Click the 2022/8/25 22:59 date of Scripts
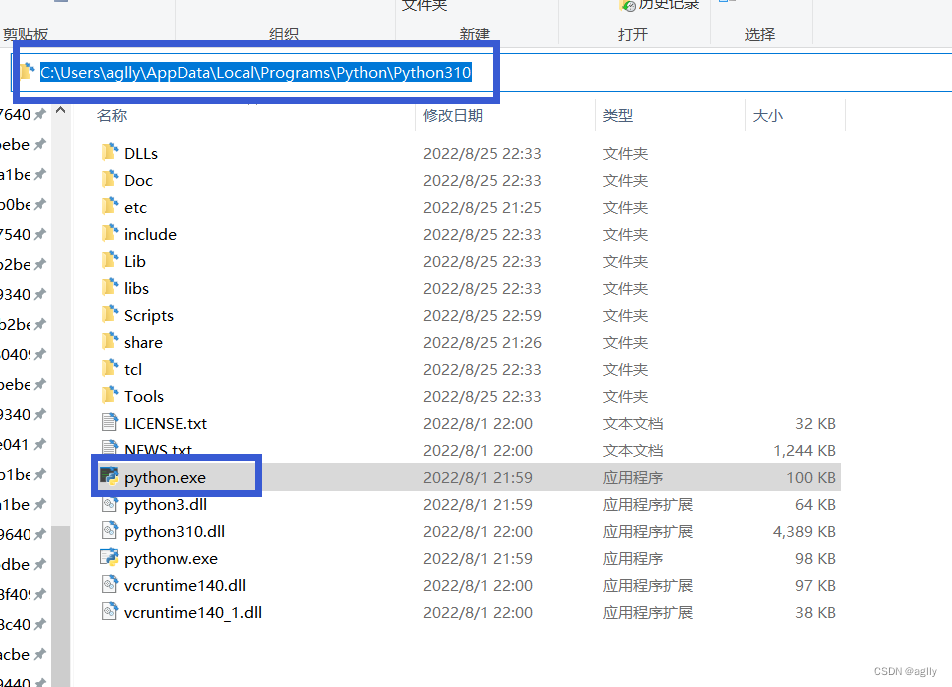 click(482, 316)
